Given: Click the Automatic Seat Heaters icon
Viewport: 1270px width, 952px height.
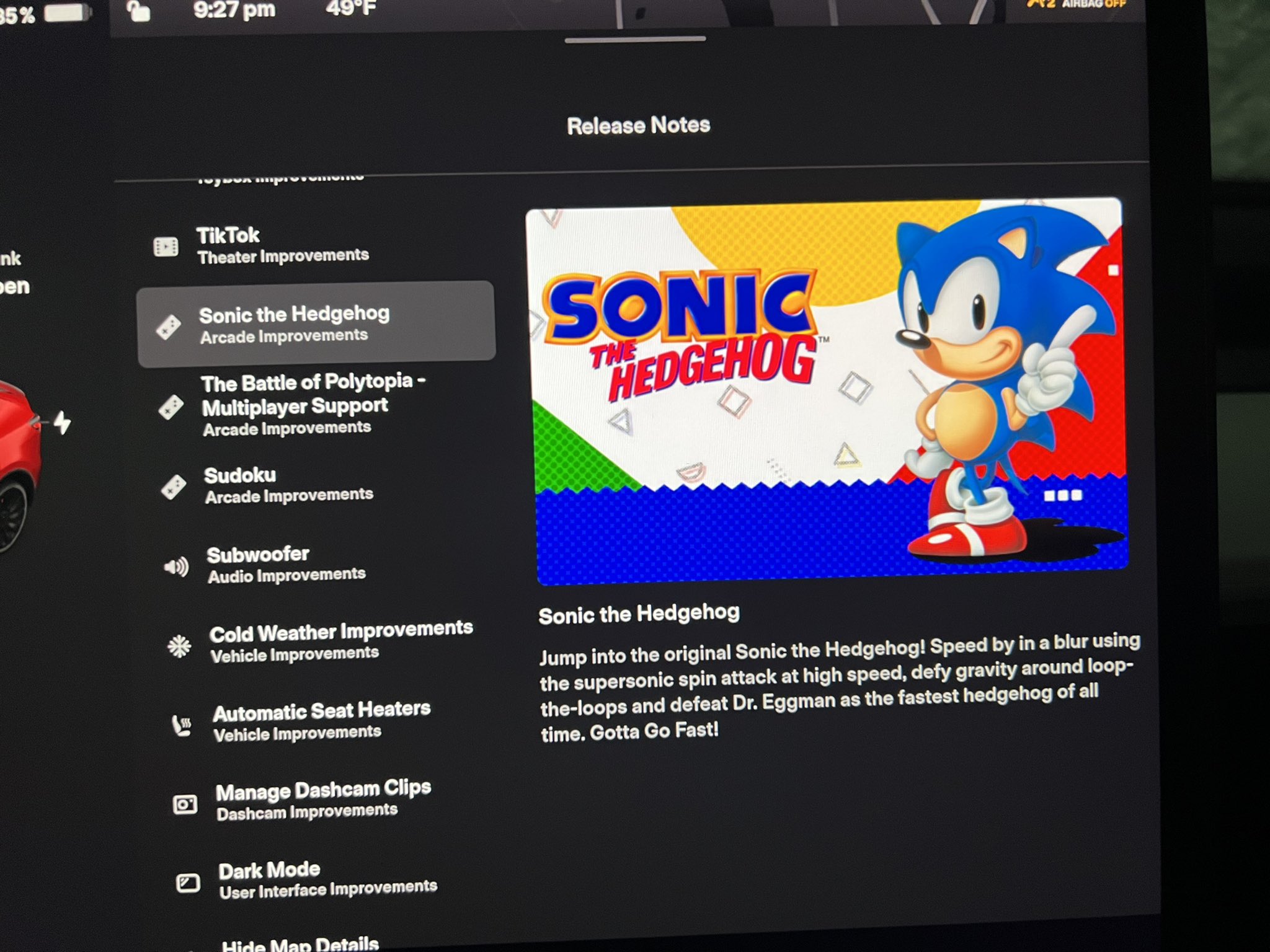Looking at the screenshot, I should click(x=182, y=725).
